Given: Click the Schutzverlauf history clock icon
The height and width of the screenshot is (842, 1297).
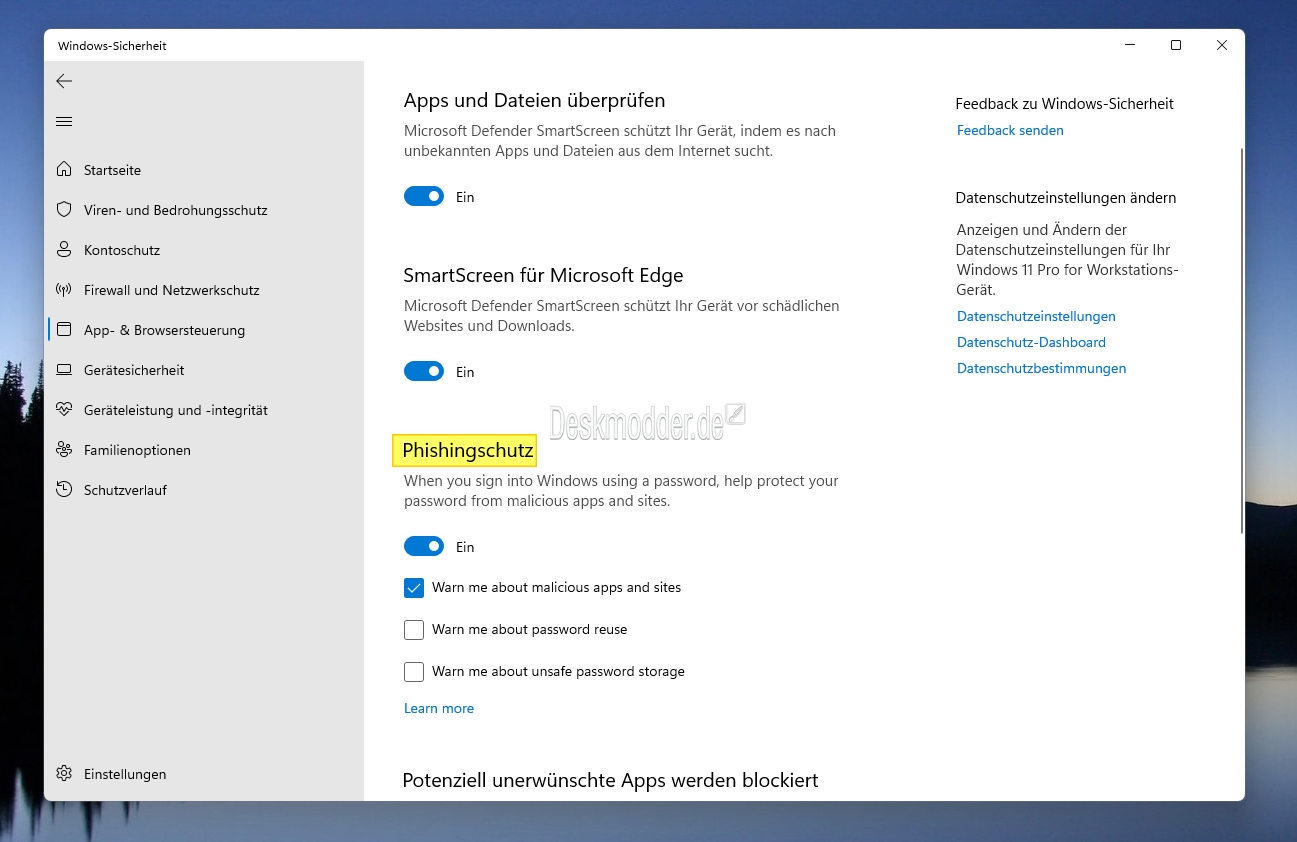Looking at the screenshot, I should click(x=64, y=490).
